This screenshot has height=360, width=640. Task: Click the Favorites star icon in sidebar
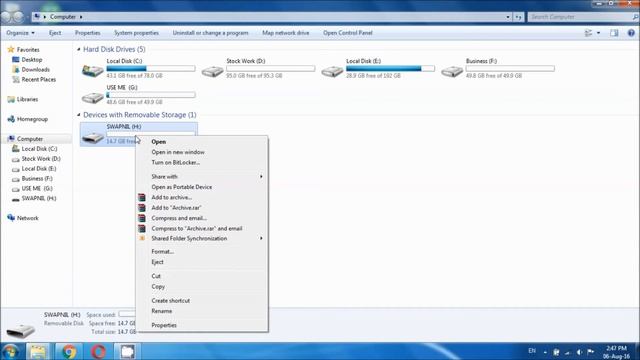[11, 49]
